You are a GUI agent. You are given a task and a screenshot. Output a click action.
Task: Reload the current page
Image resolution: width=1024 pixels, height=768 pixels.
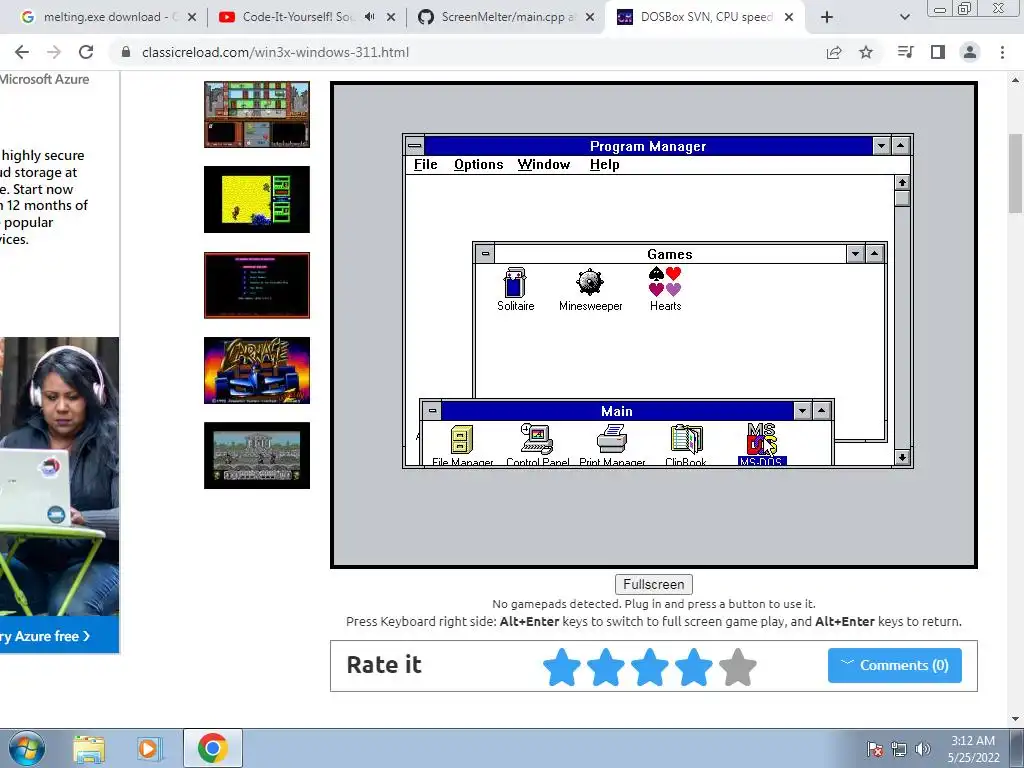pos(86,52)
